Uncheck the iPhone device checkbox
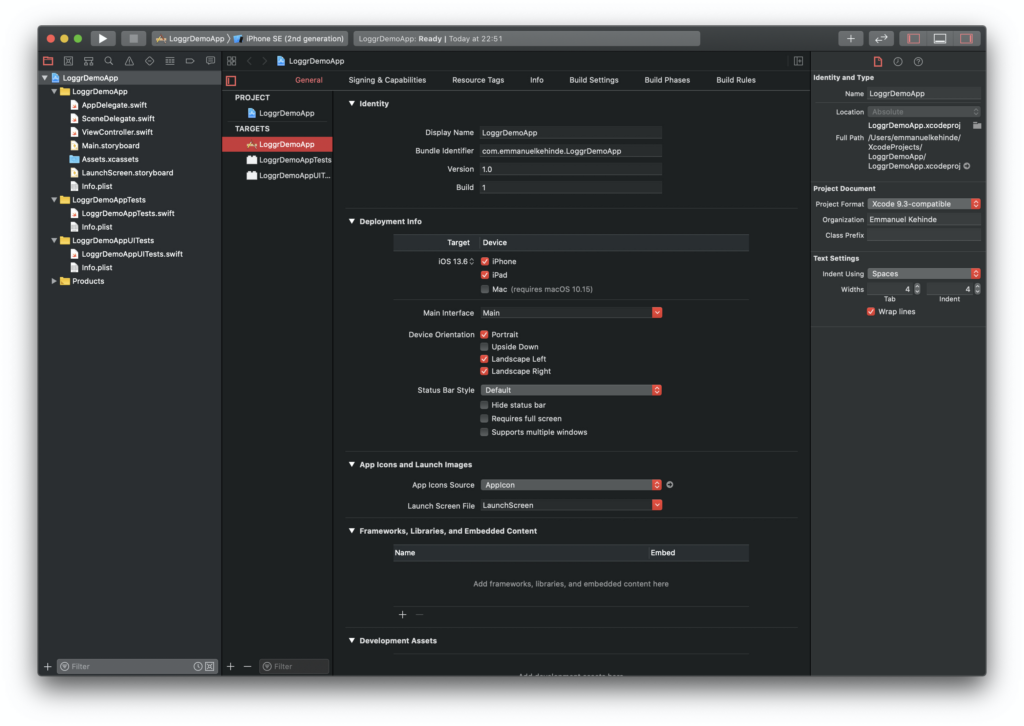 coord(485,261)
